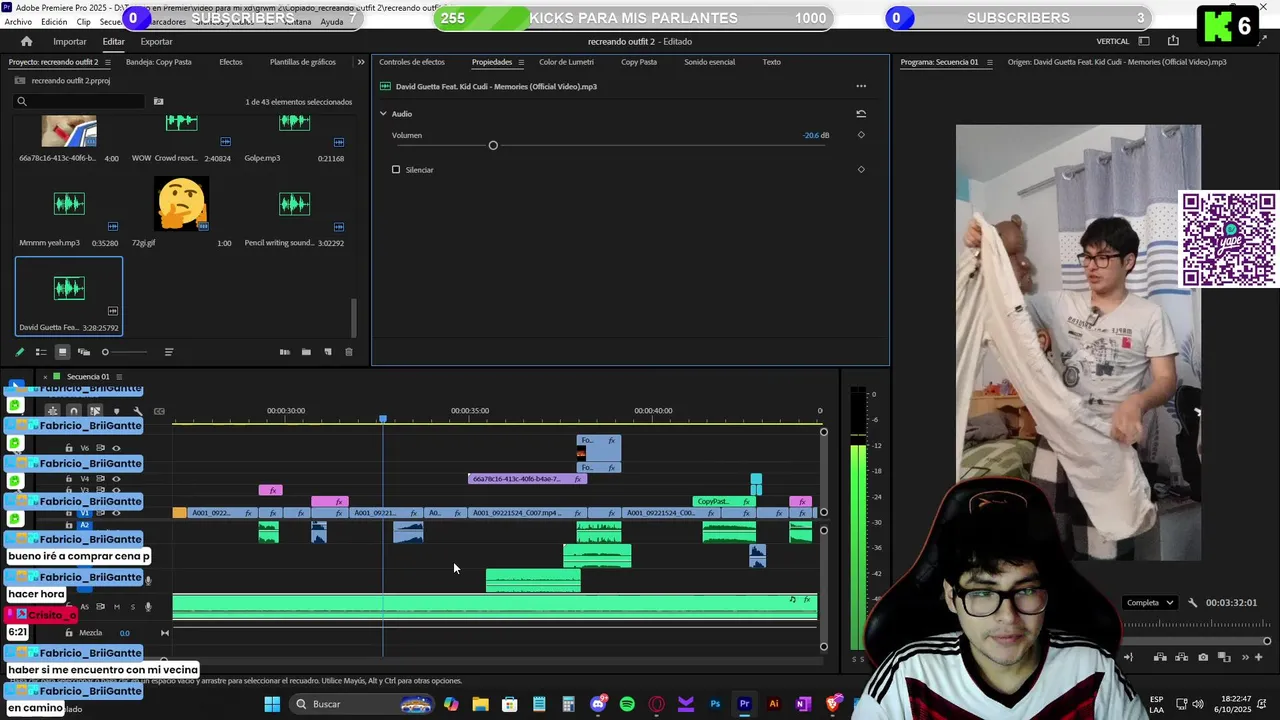Screen dimensions: 1280x720
Task: Switch to Color de Lumetri tab
Action: pyautogui.click(x=566, y=62)
